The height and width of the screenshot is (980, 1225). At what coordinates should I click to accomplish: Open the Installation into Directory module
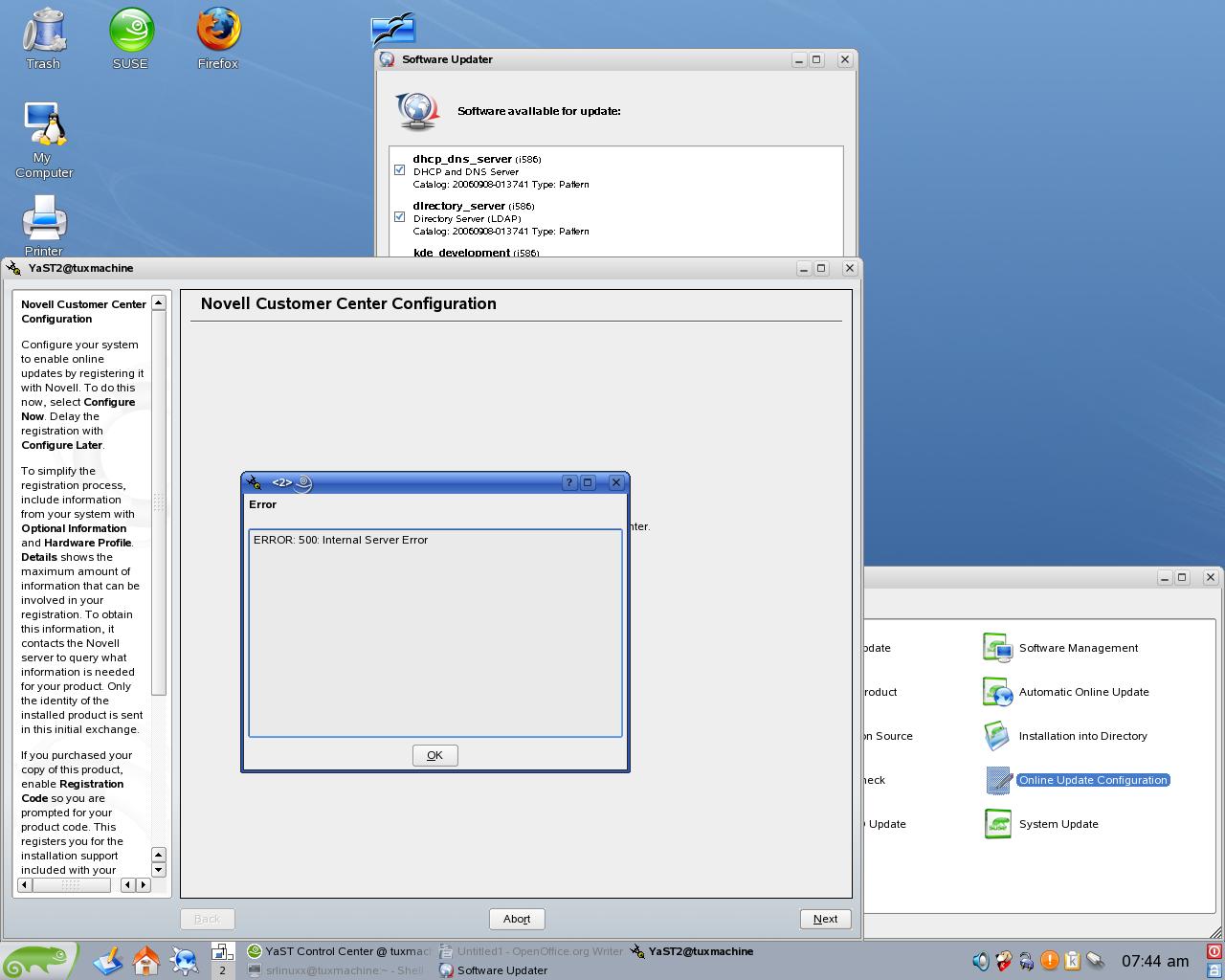coord(1065,736)
